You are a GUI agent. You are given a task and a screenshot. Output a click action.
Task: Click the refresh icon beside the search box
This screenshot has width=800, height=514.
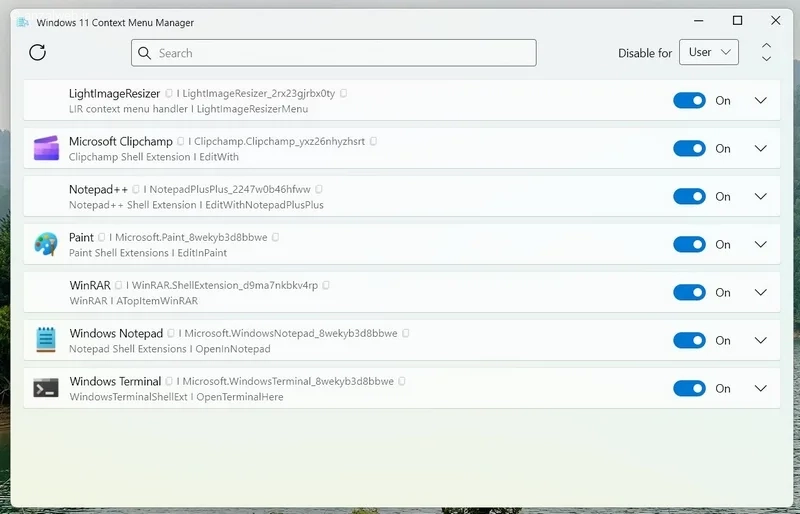(37, 52)
